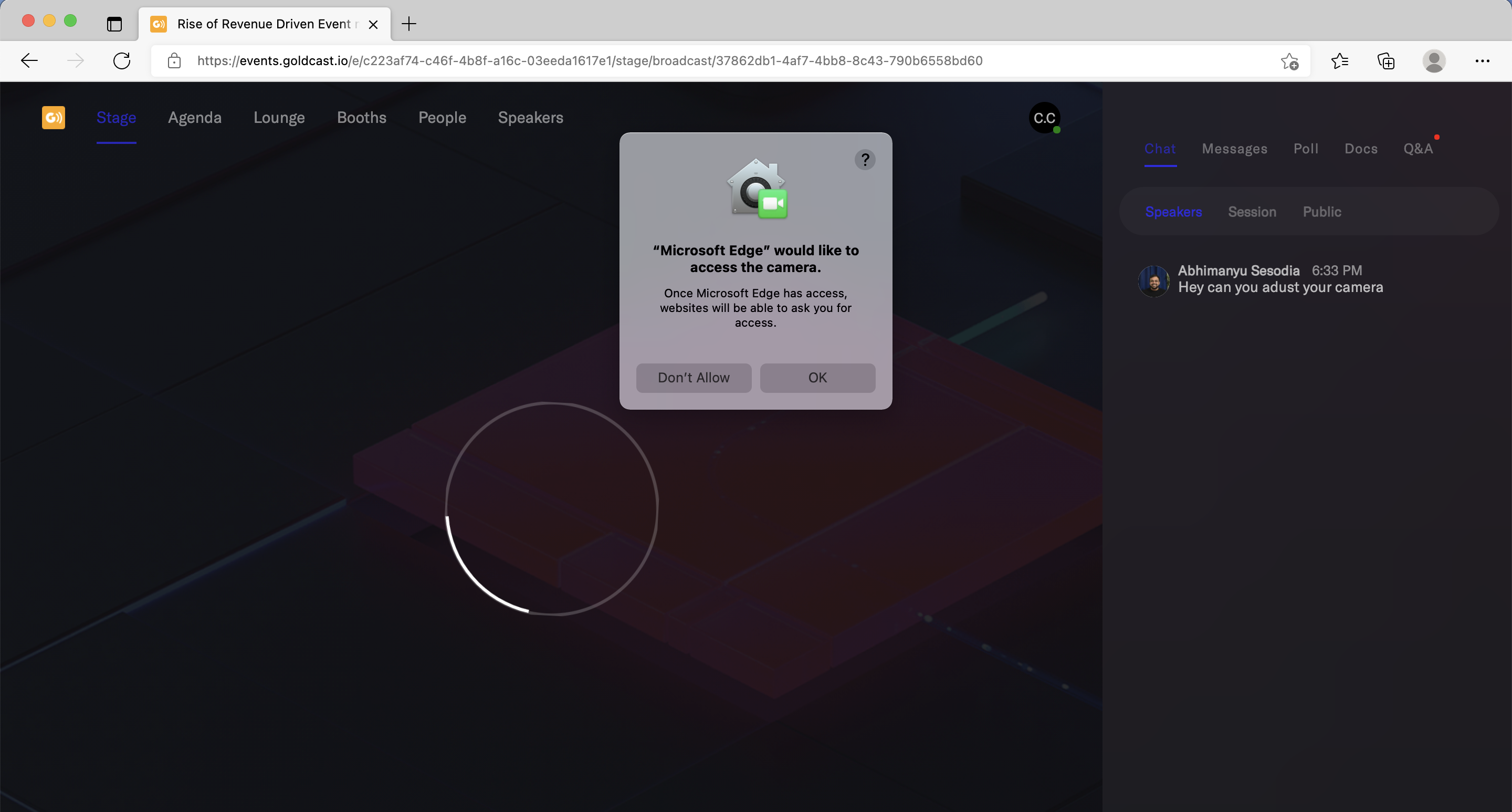The image size is (1512, 812).
Task: Switch to the Messages tab
Action: [x=1234, y=149]
